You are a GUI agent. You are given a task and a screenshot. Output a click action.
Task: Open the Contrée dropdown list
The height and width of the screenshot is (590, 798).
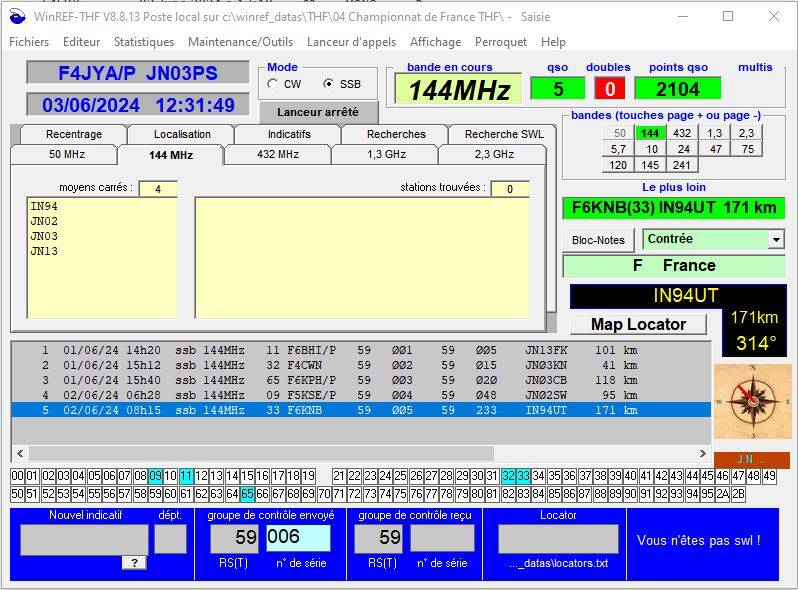tap(776, 240)
